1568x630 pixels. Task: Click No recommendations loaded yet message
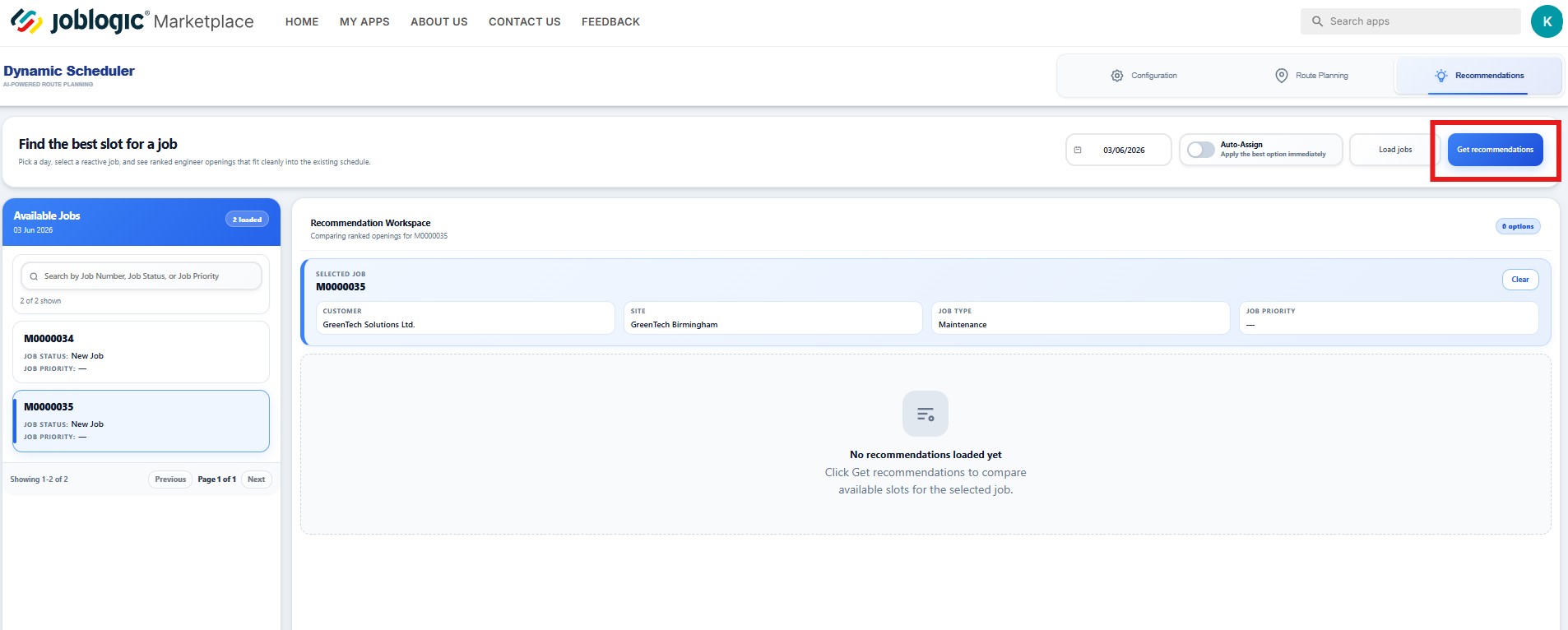925,455
